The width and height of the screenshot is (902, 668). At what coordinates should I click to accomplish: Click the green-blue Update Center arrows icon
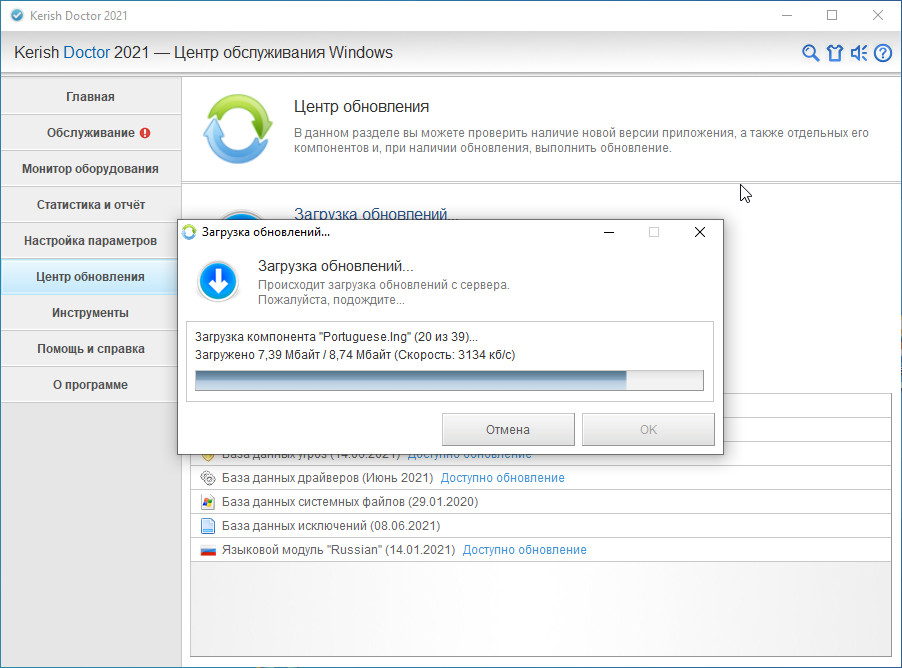(238, 128)
